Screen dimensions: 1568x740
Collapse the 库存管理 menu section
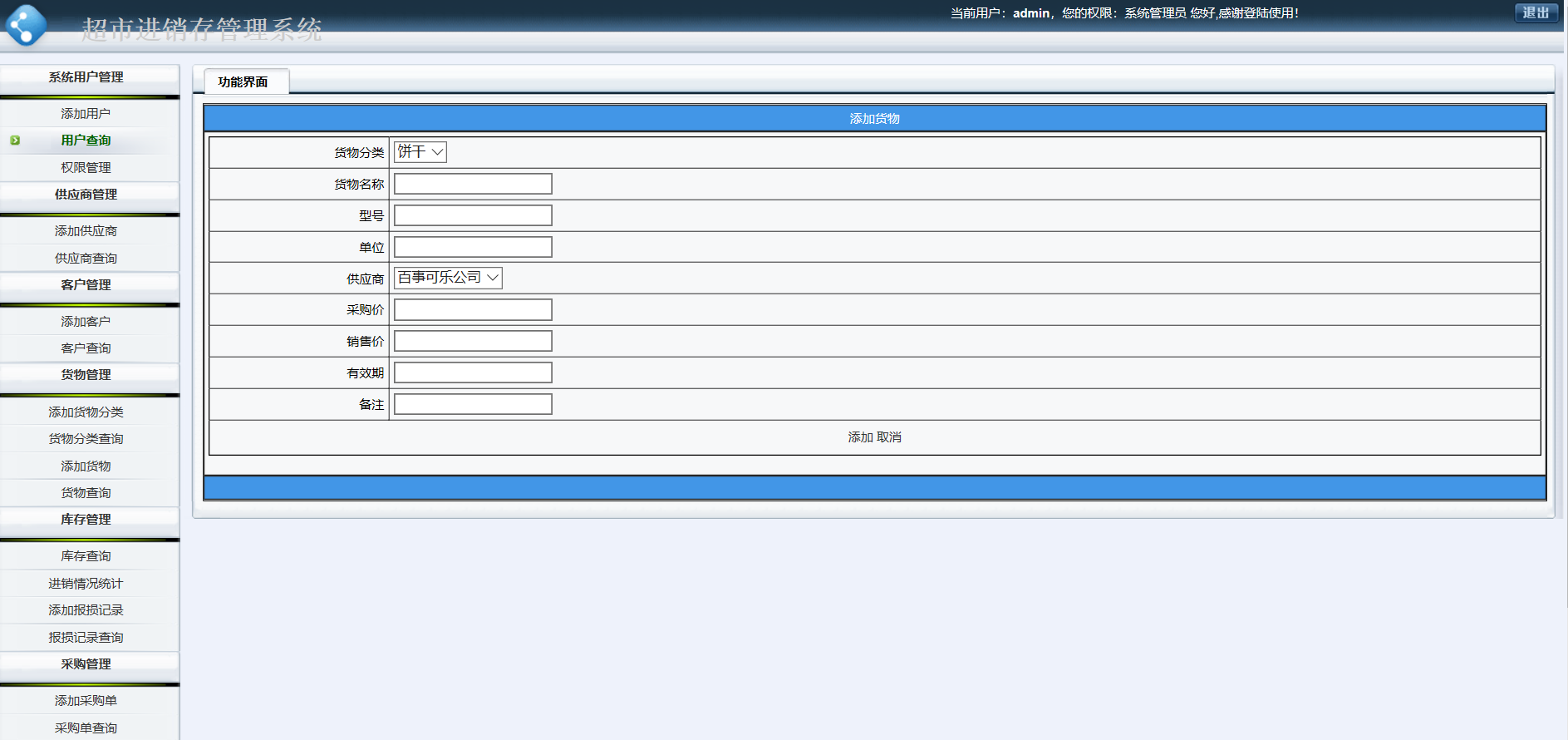pyautogui.click(x=86, y=520)
